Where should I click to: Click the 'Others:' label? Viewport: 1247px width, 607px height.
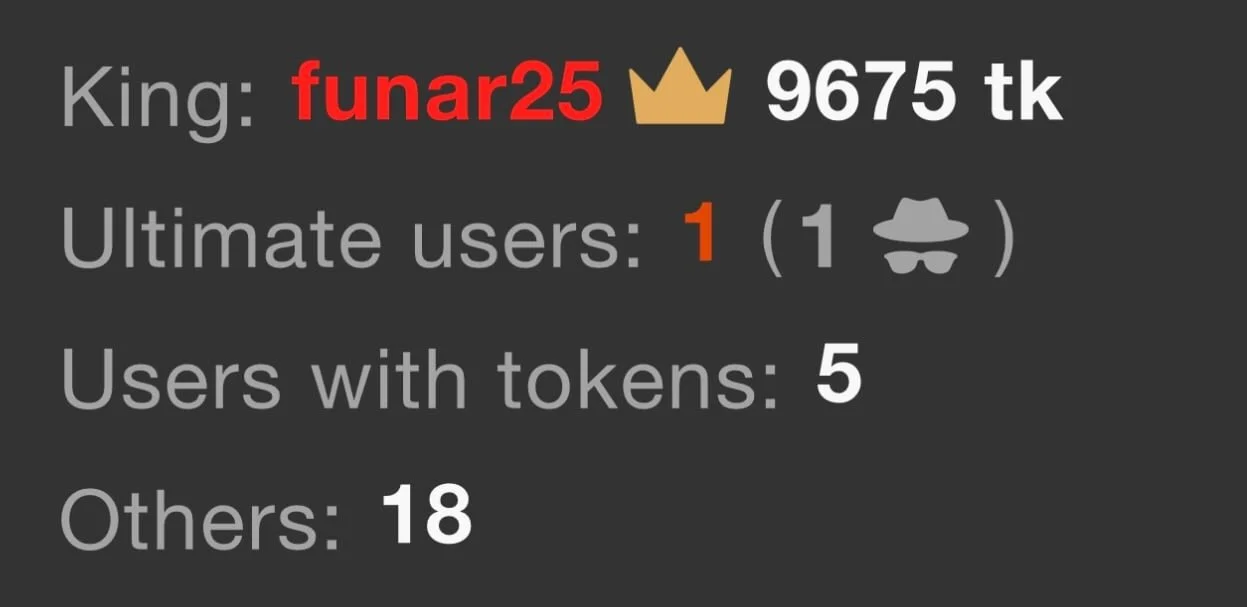point(200,522)
